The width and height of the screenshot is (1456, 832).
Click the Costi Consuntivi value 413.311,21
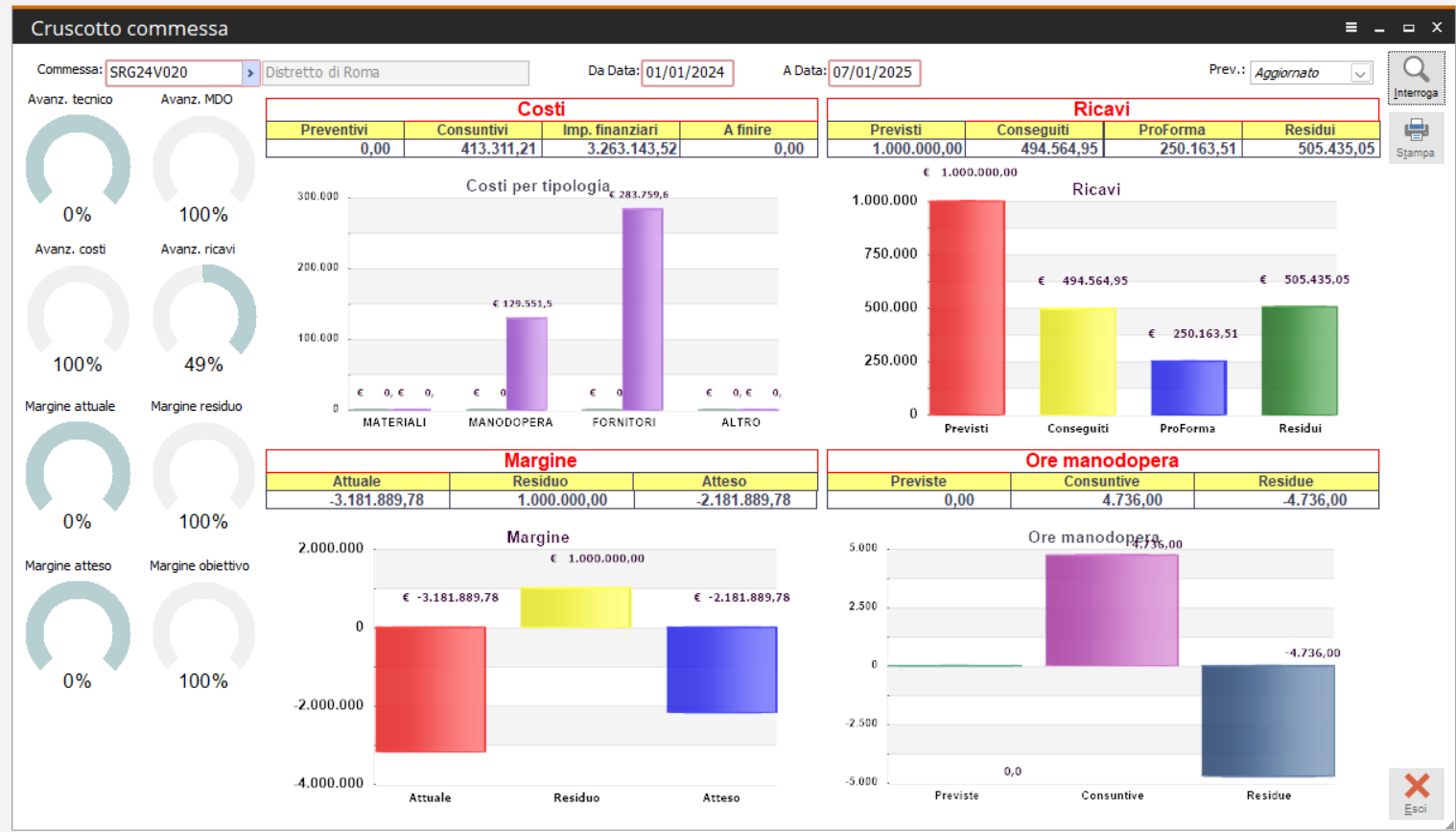coord(473,149)
